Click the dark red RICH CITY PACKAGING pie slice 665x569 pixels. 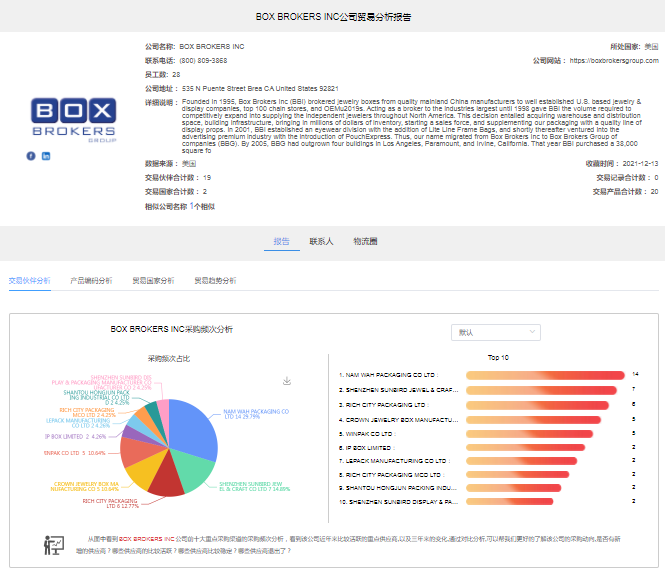pos(165,477)
